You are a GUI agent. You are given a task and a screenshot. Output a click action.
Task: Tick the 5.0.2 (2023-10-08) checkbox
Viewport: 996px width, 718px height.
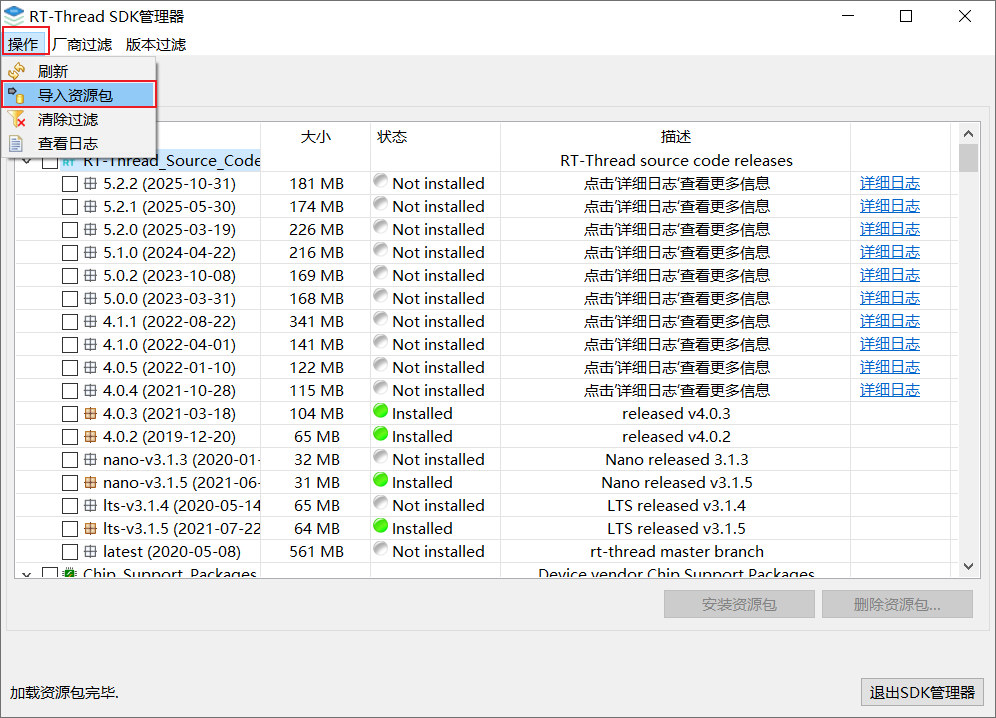click(70, 276)
